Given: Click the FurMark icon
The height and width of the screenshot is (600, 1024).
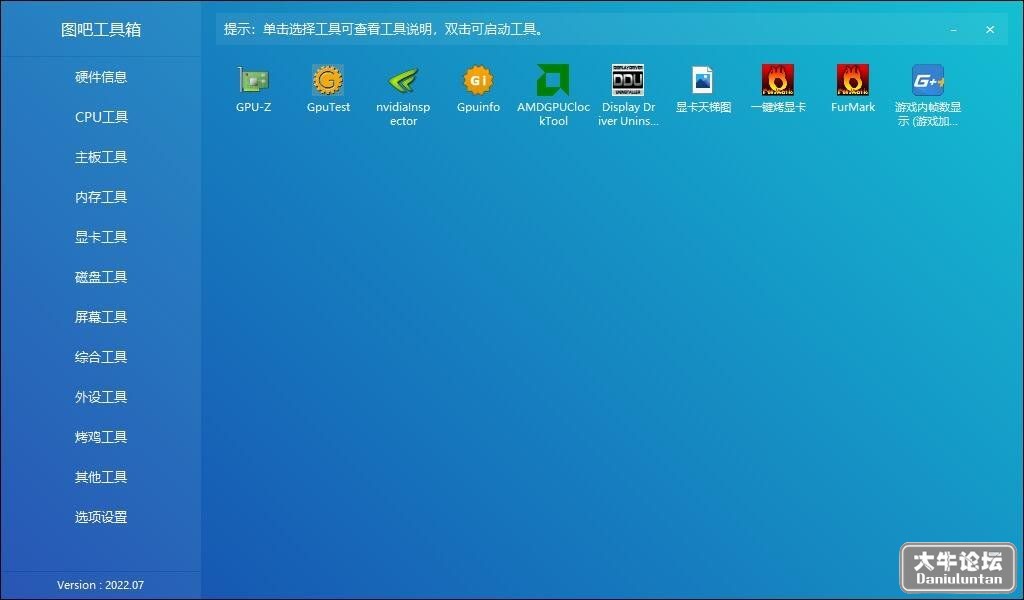Looking at the screenshot, I should pyautogui.click(x=853, y=80).
